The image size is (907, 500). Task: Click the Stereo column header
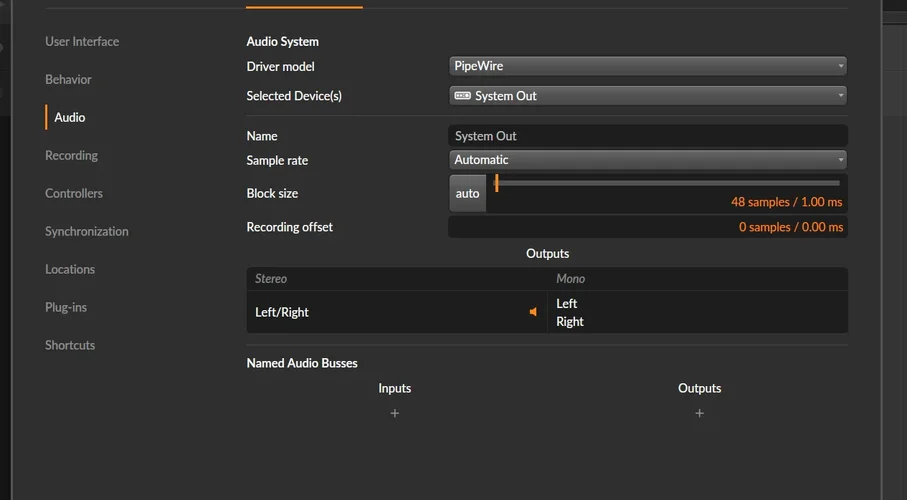click(x=271, y=278)
